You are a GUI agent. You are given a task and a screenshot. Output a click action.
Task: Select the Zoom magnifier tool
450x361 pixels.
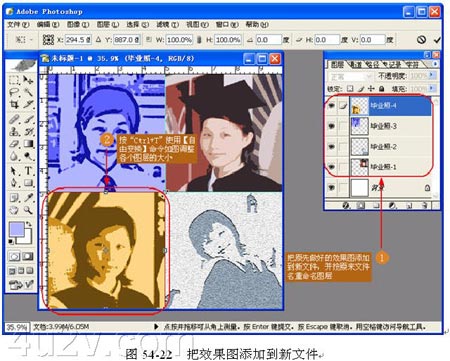pyautogui.click(x=28, y=210)
